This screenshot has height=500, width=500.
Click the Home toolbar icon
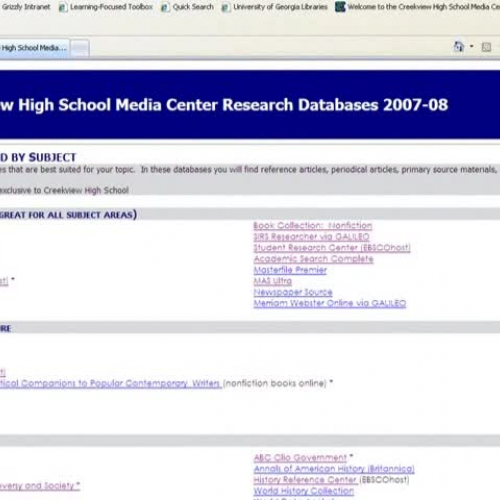tap(459, 47)
